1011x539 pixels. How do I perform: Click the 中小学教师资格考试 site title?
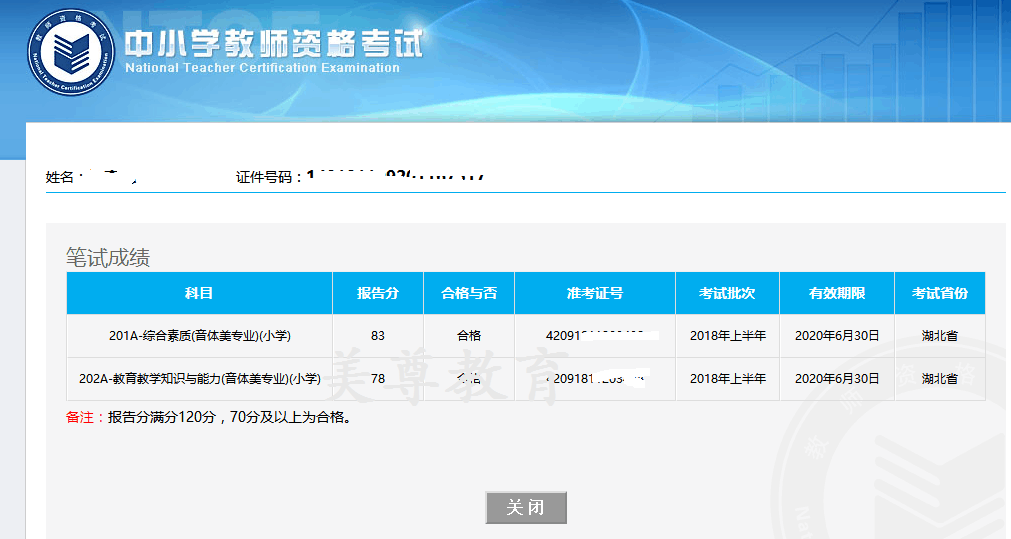tap(273, 43)
